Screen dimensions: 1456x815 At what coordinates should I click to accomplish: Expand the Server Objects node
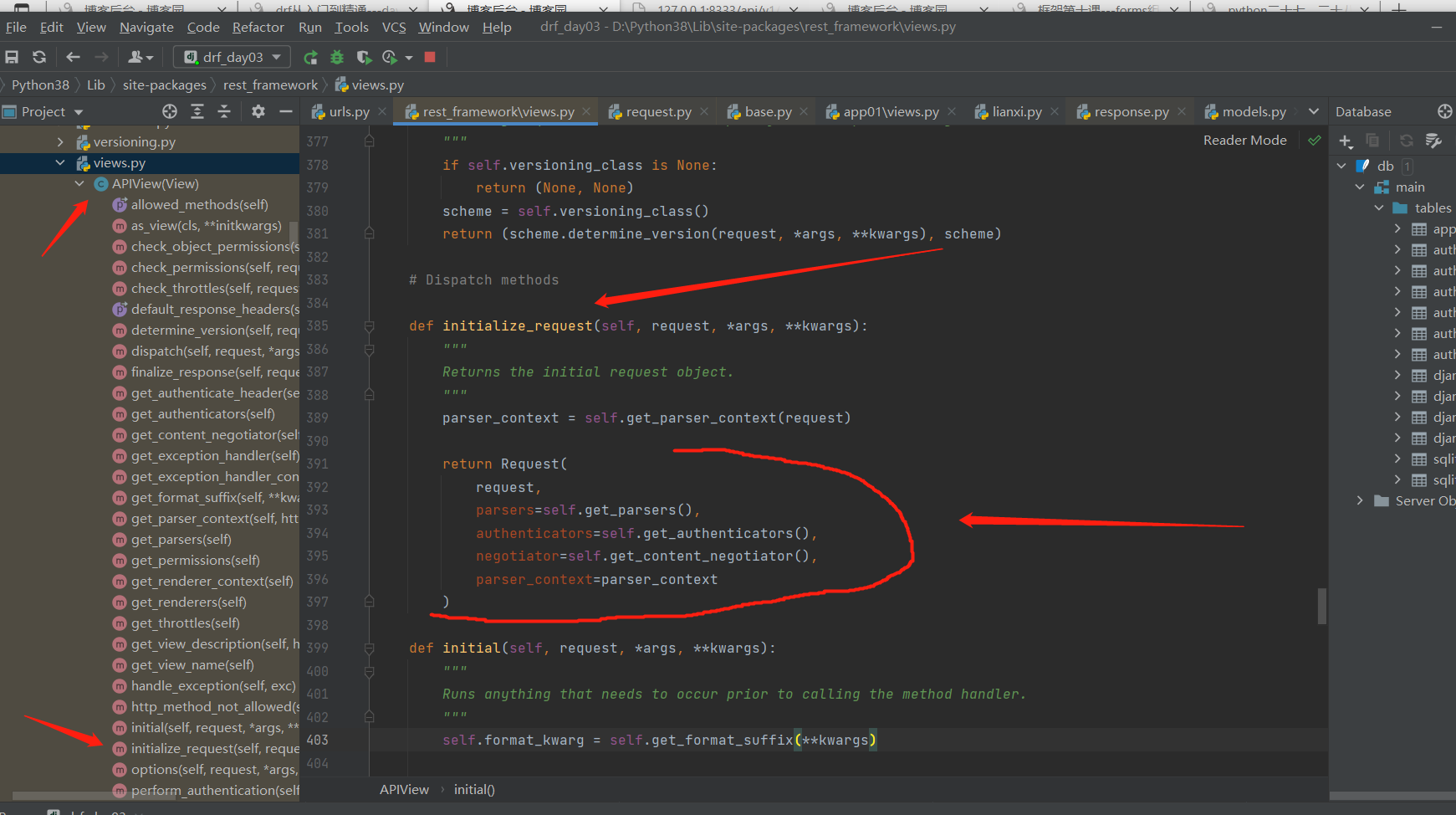click(1360, 500)
